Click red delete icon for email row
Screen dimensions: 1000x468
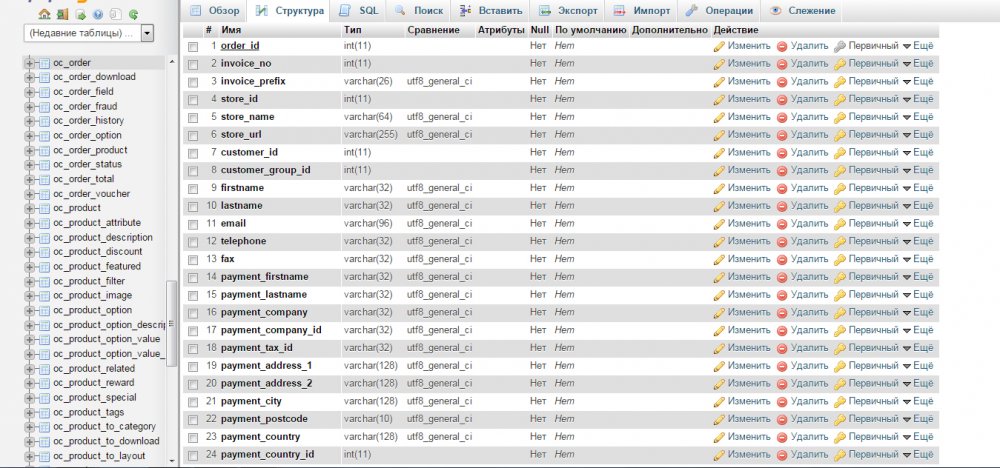(x=782, y=224)
